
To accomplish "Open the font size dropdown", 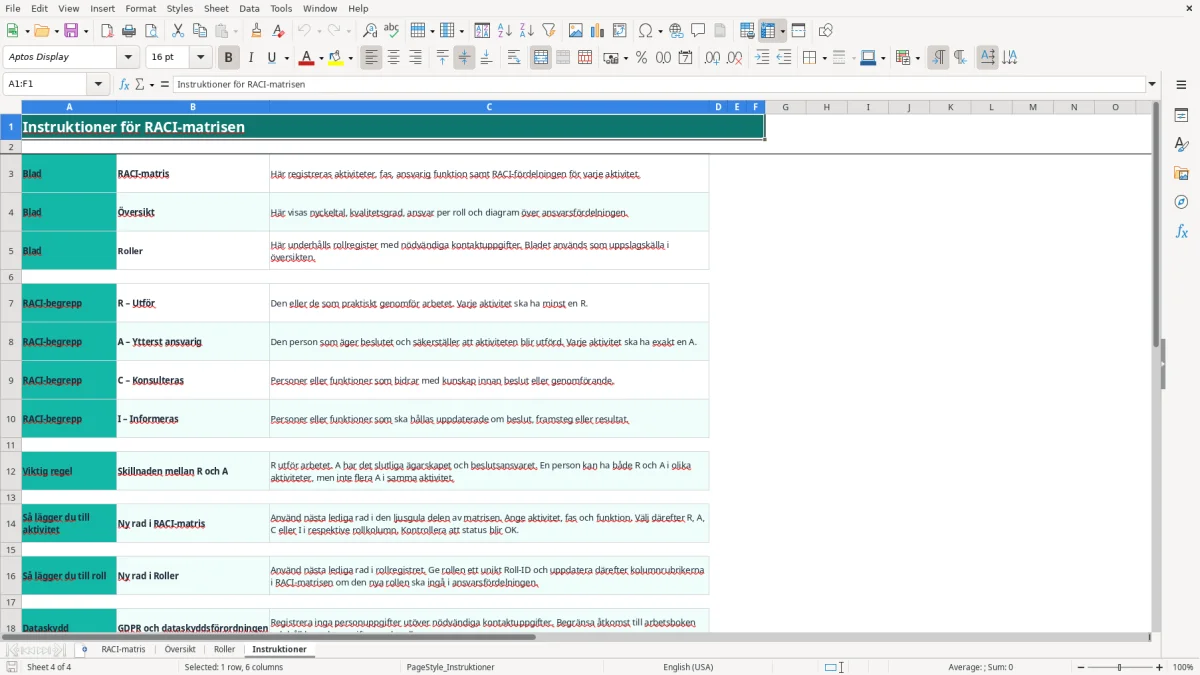I will click(201, 57).
